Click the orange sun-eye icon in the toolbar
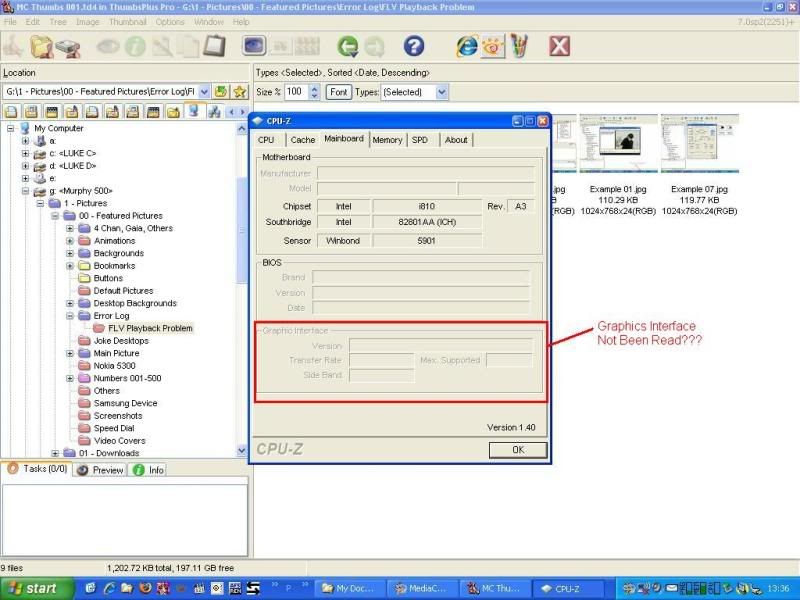The width and height of the screenshot is (800, 600). [493, 46]
